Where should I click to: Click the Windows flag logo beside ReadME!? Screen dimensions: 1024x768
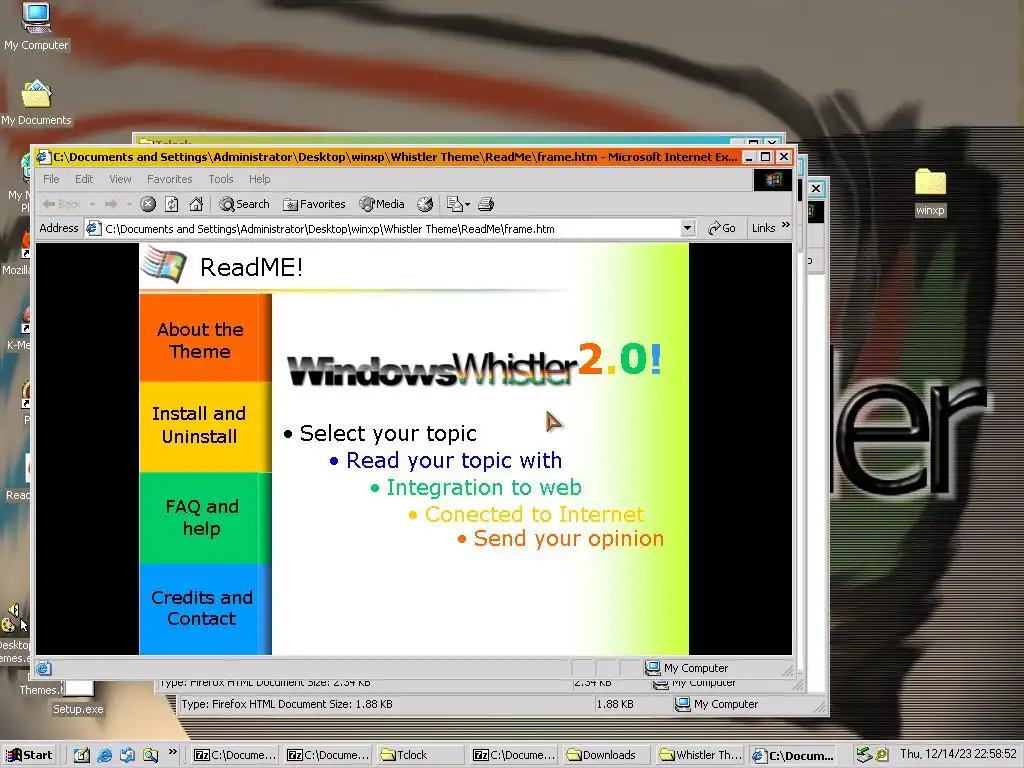163,264
